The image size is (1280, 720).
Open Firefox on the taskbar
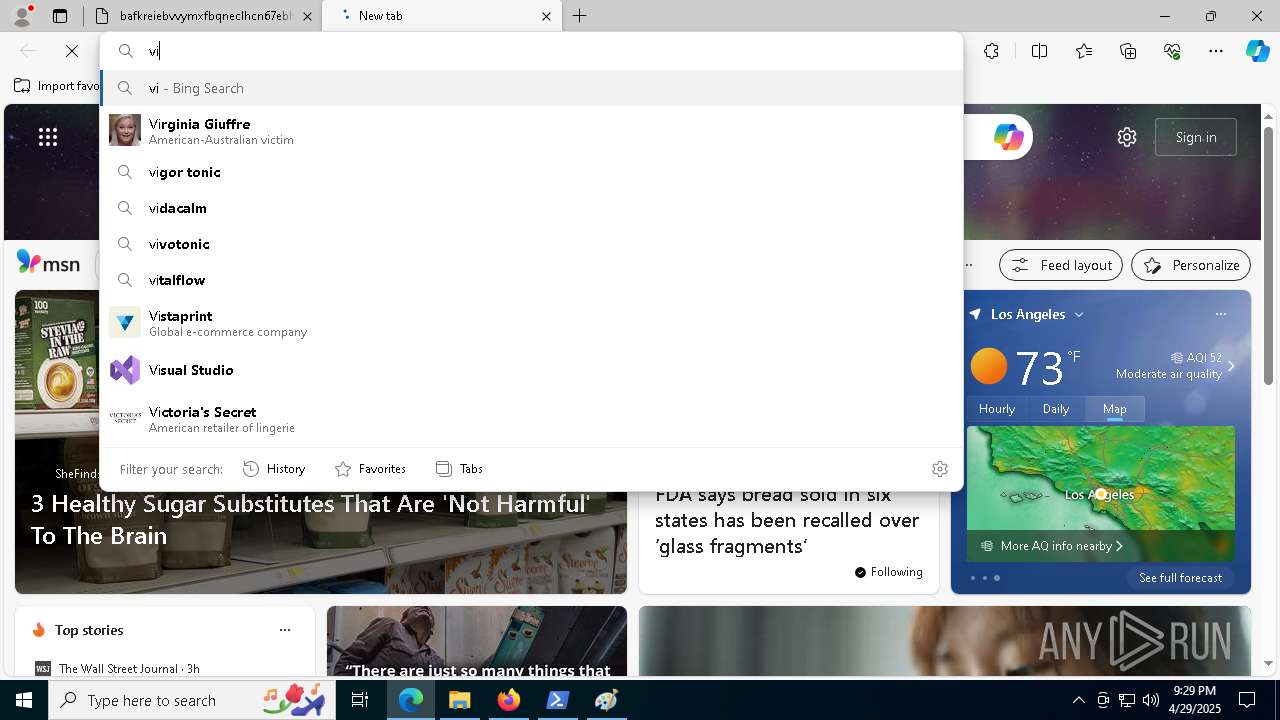coord(509,700)
